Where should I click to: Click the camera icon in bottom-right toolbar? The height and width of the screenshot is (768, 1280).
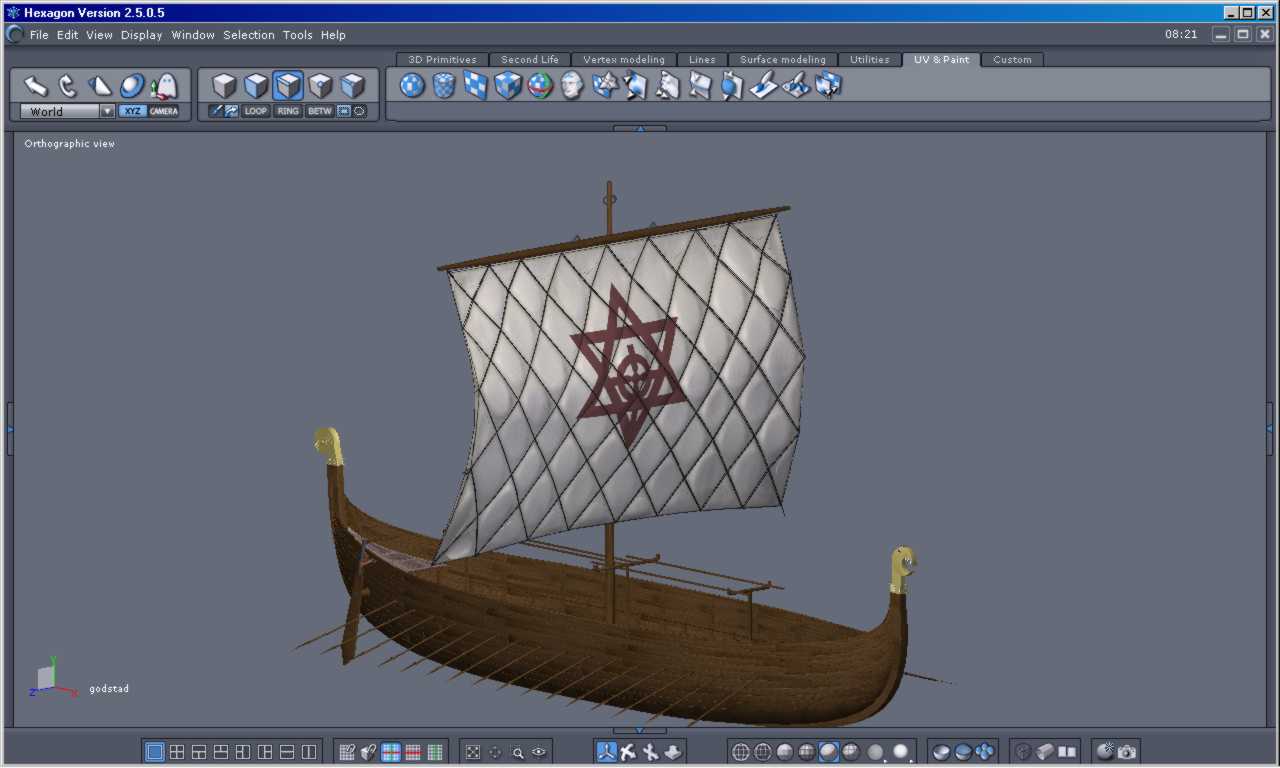(x=1127, y=752)
